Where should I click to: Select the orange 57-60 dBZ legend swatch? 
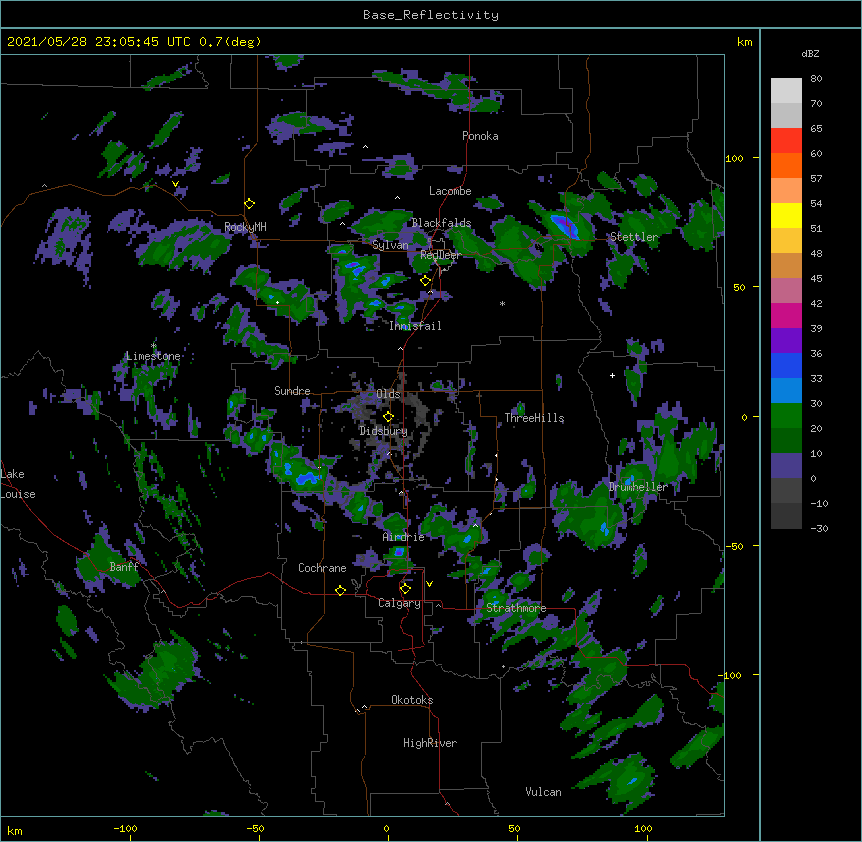tap(786, 165)
